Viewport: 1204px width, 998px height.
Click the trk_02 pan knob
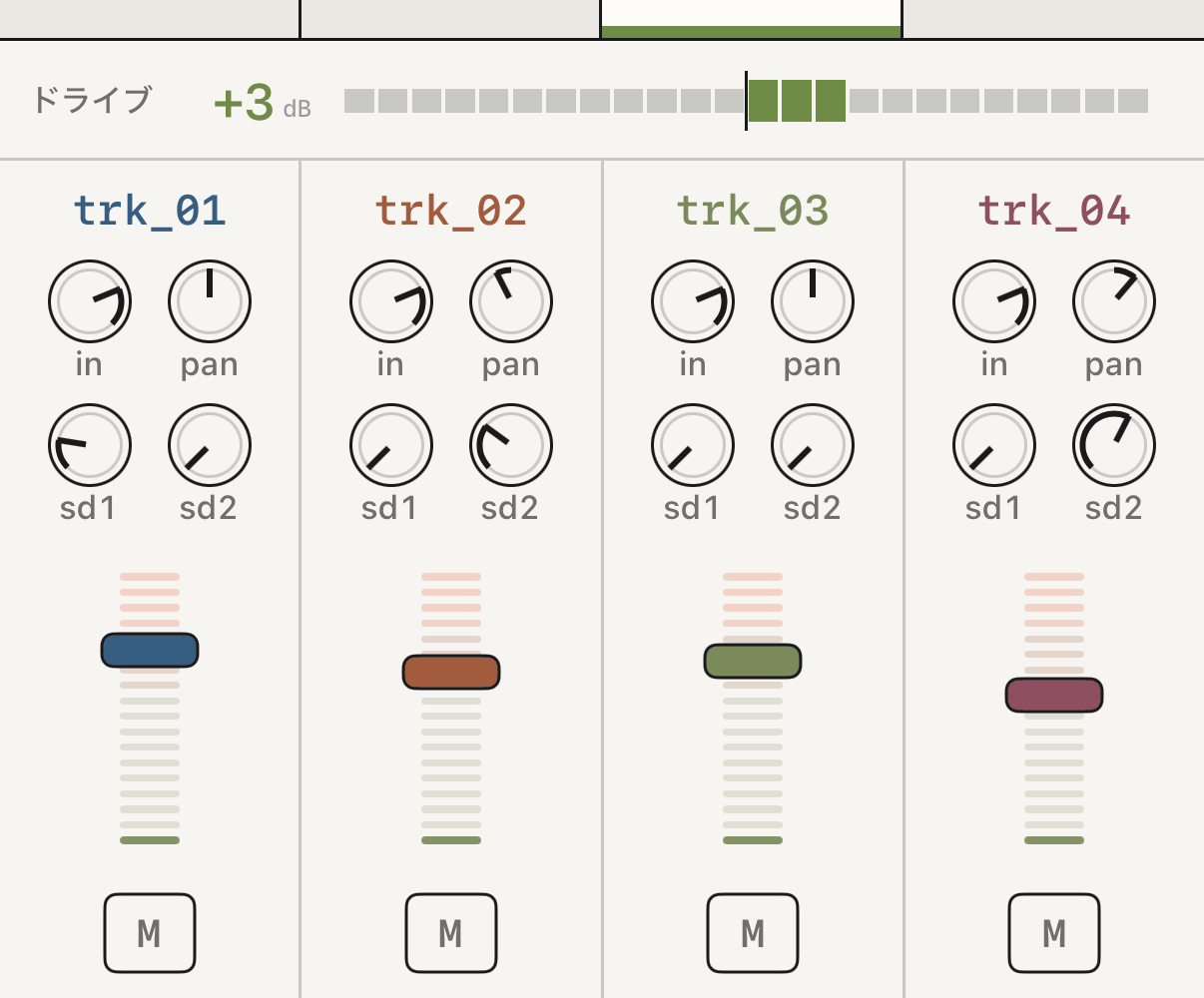click(511, 301)
